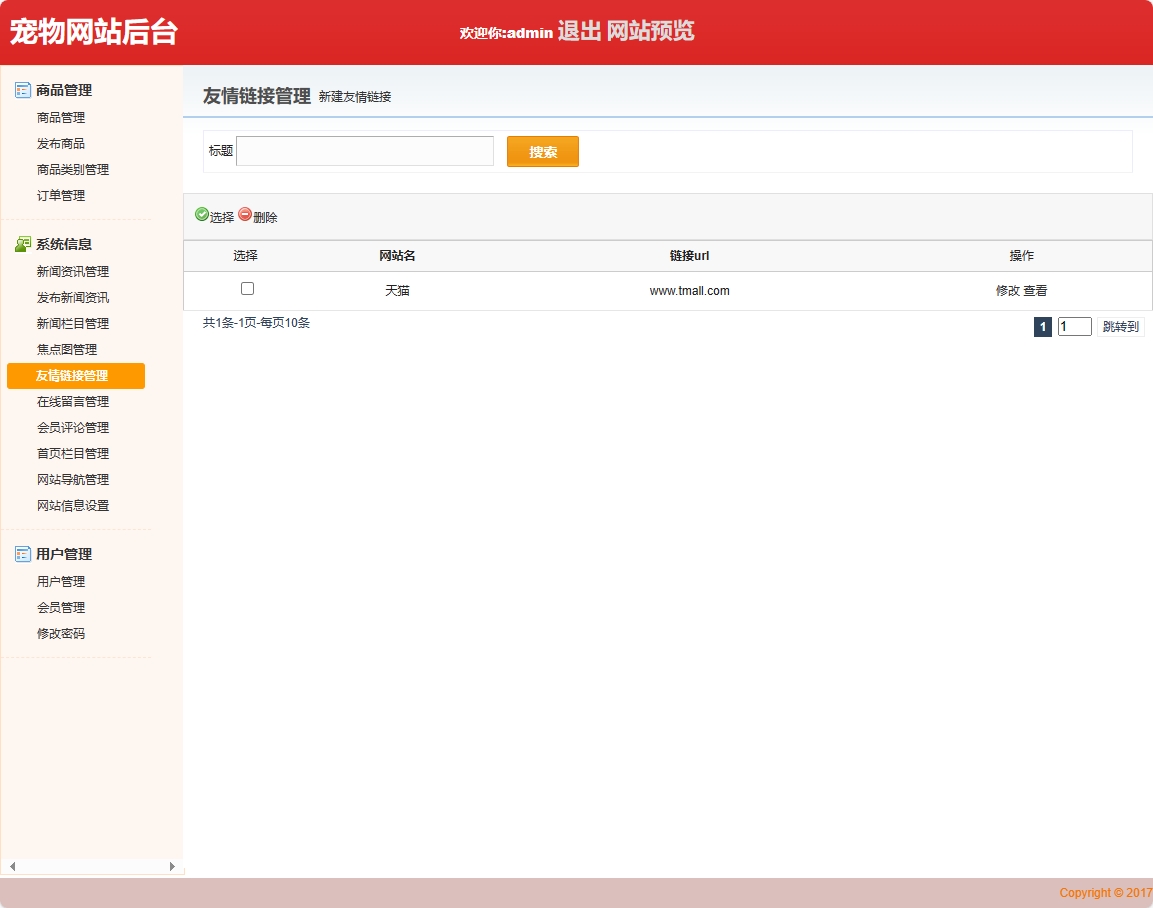Click 修改 for the 天猫 entry
Viewport: 1153px width, 908px height.
tap(1007, 291)
